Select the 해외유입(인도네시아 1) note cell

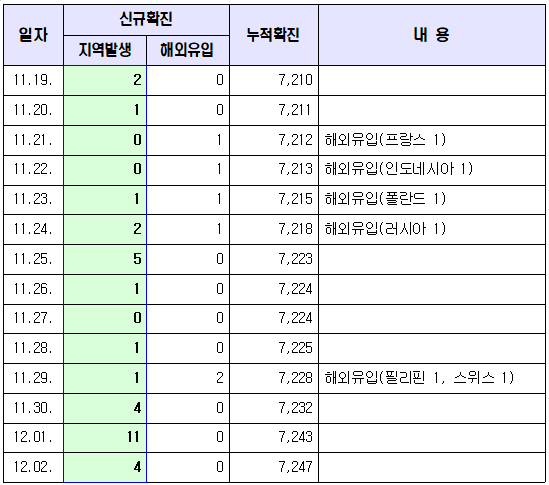[x=432, y=170]
